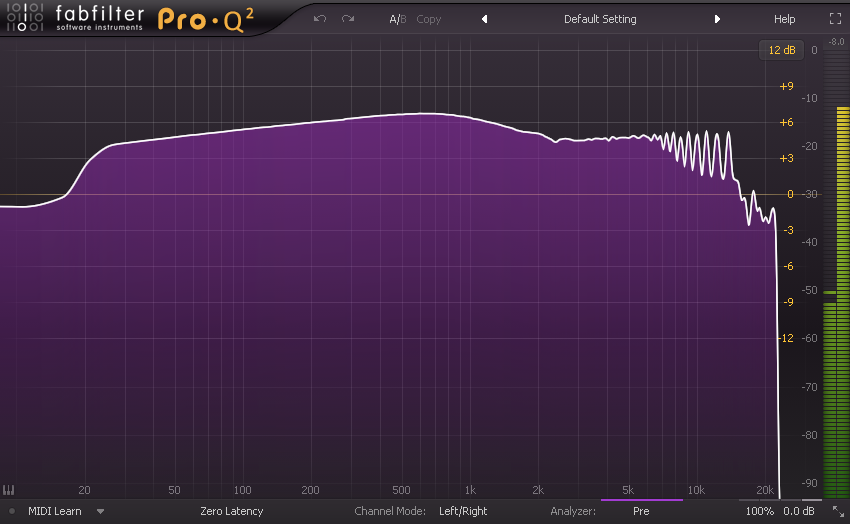Change Left/Right channel mode

tap(463, 511)
